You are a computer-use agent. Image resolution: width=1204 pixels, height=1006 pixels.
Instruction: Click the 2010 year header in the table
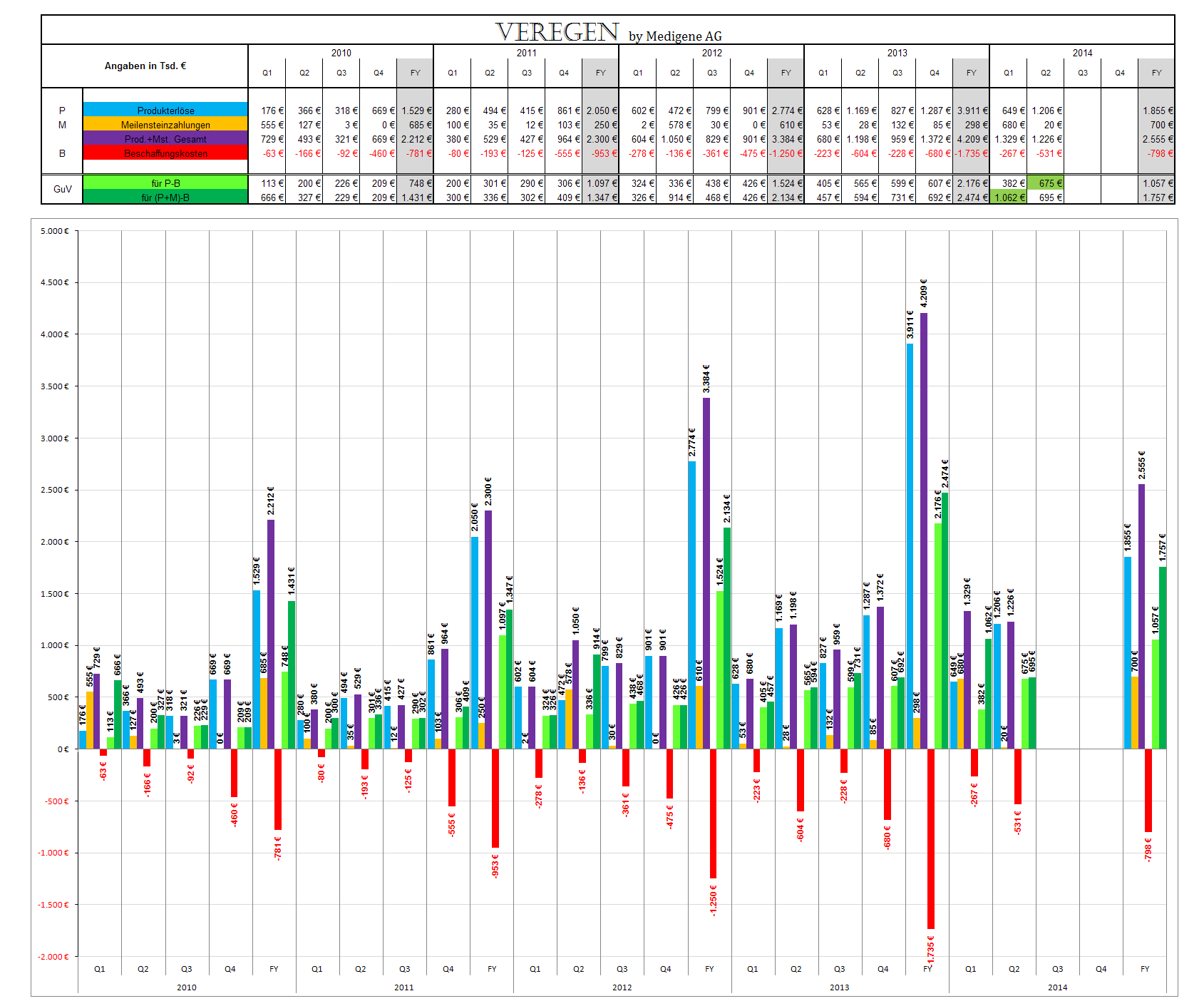[x=341, y=53]
